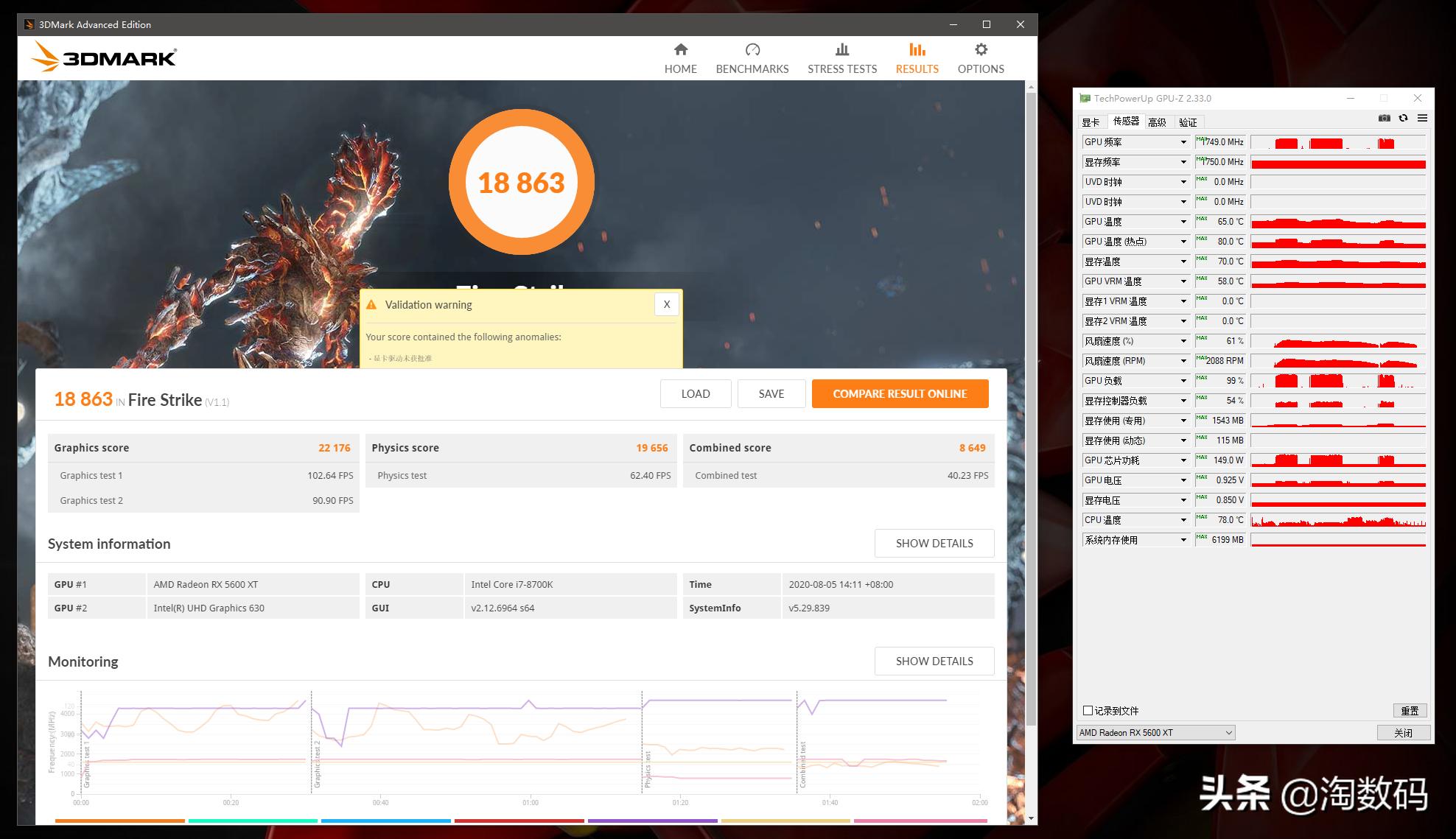Click COMPARE RESULT ONLINE
The image size is (1456, 839).
point(900,393)
